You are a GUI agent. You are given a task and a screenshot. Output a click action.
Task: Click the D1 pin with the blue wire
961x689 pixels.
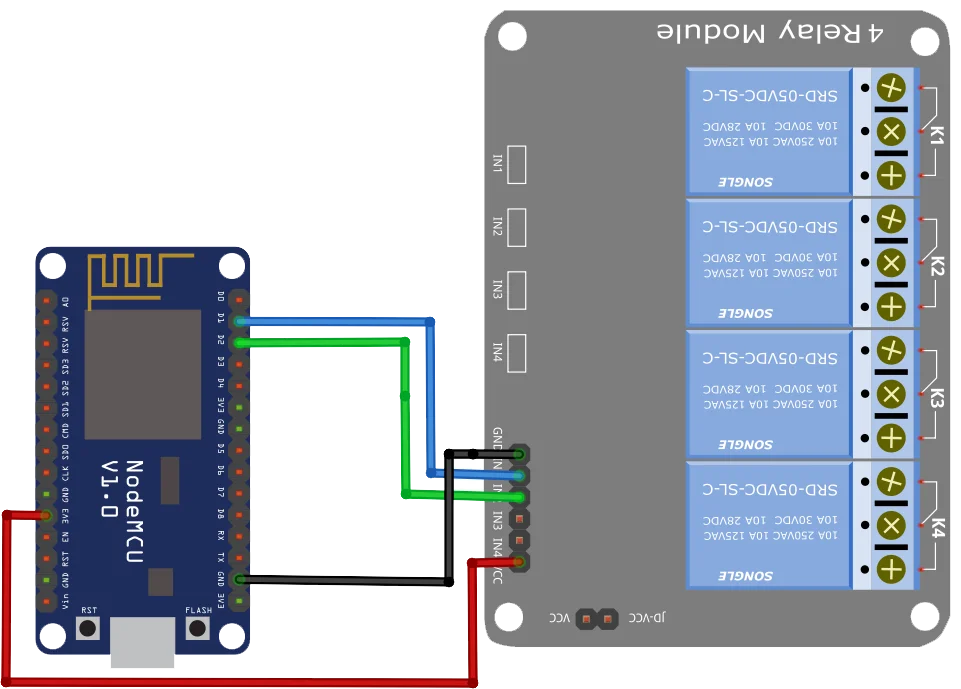pyautogui.click(x=239, y=321)
